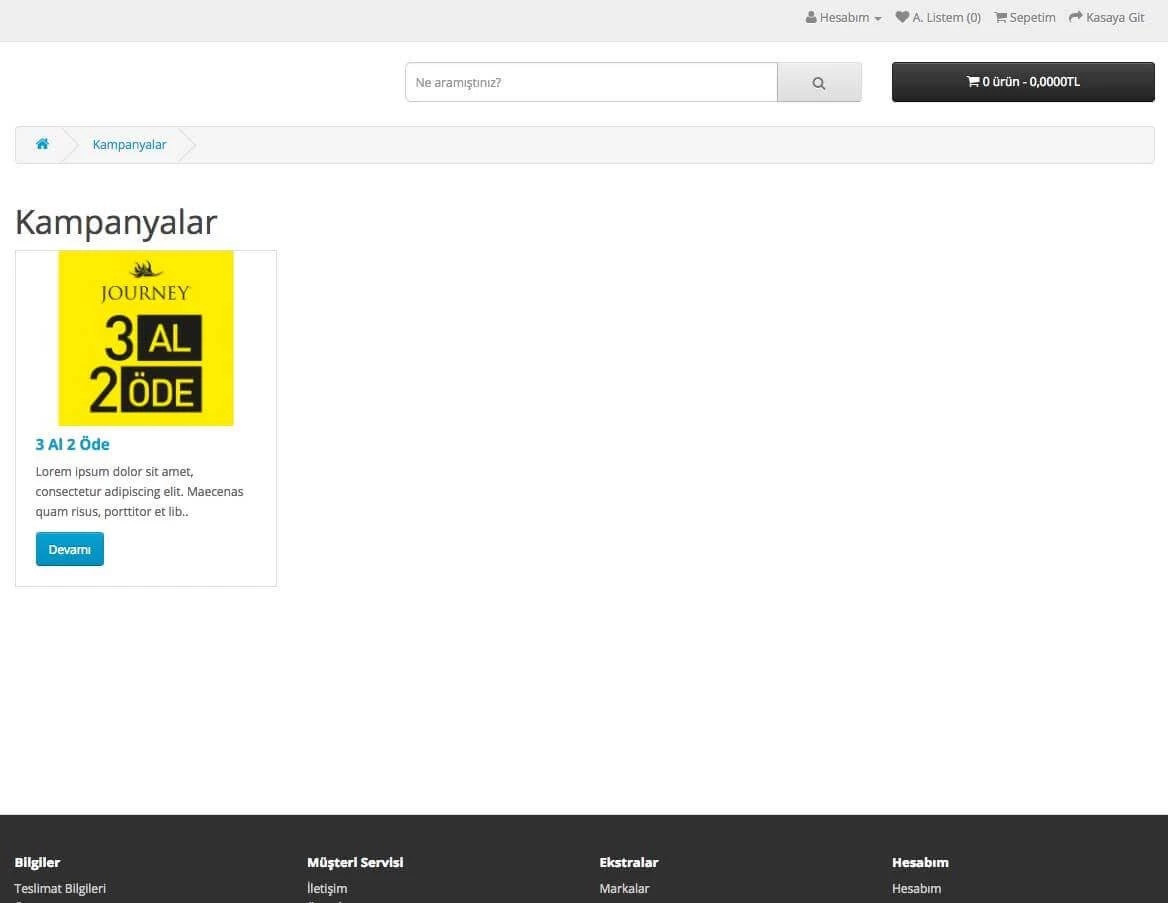
Task: Expand the 0 ürün cart summary button
Action: 1022,82
